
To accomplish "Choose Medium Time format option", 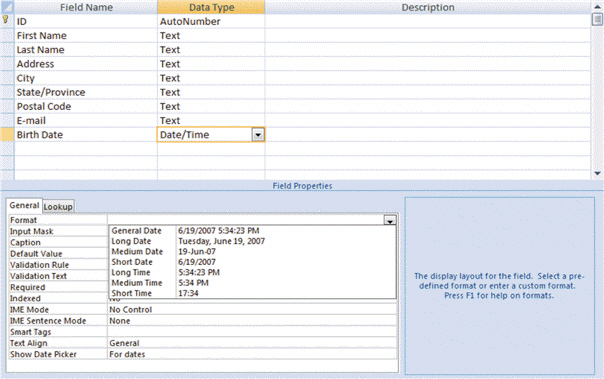I will (253, 283).
